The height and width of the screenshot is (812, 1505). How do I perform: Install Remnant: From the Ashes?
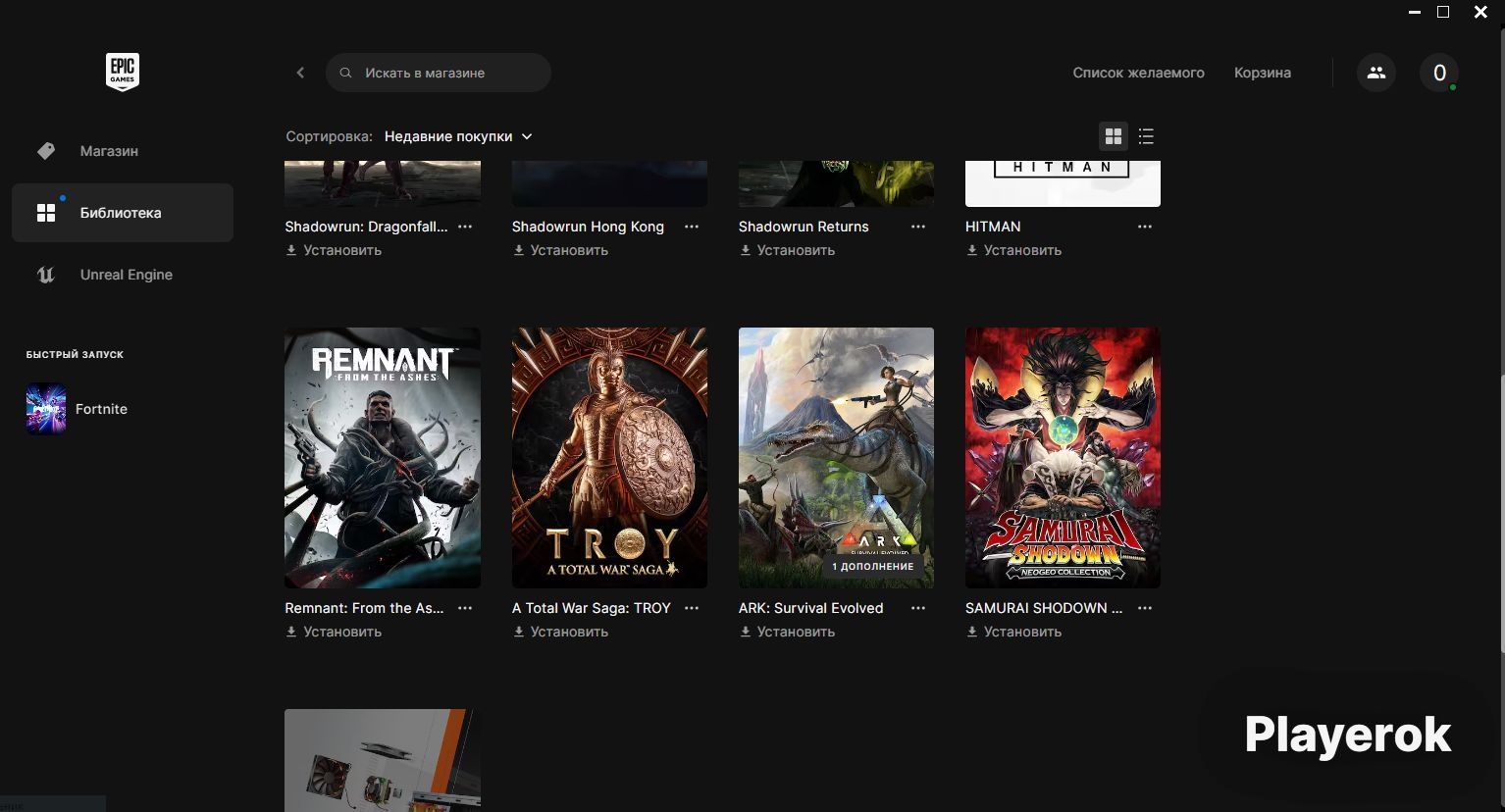[334, 632]
